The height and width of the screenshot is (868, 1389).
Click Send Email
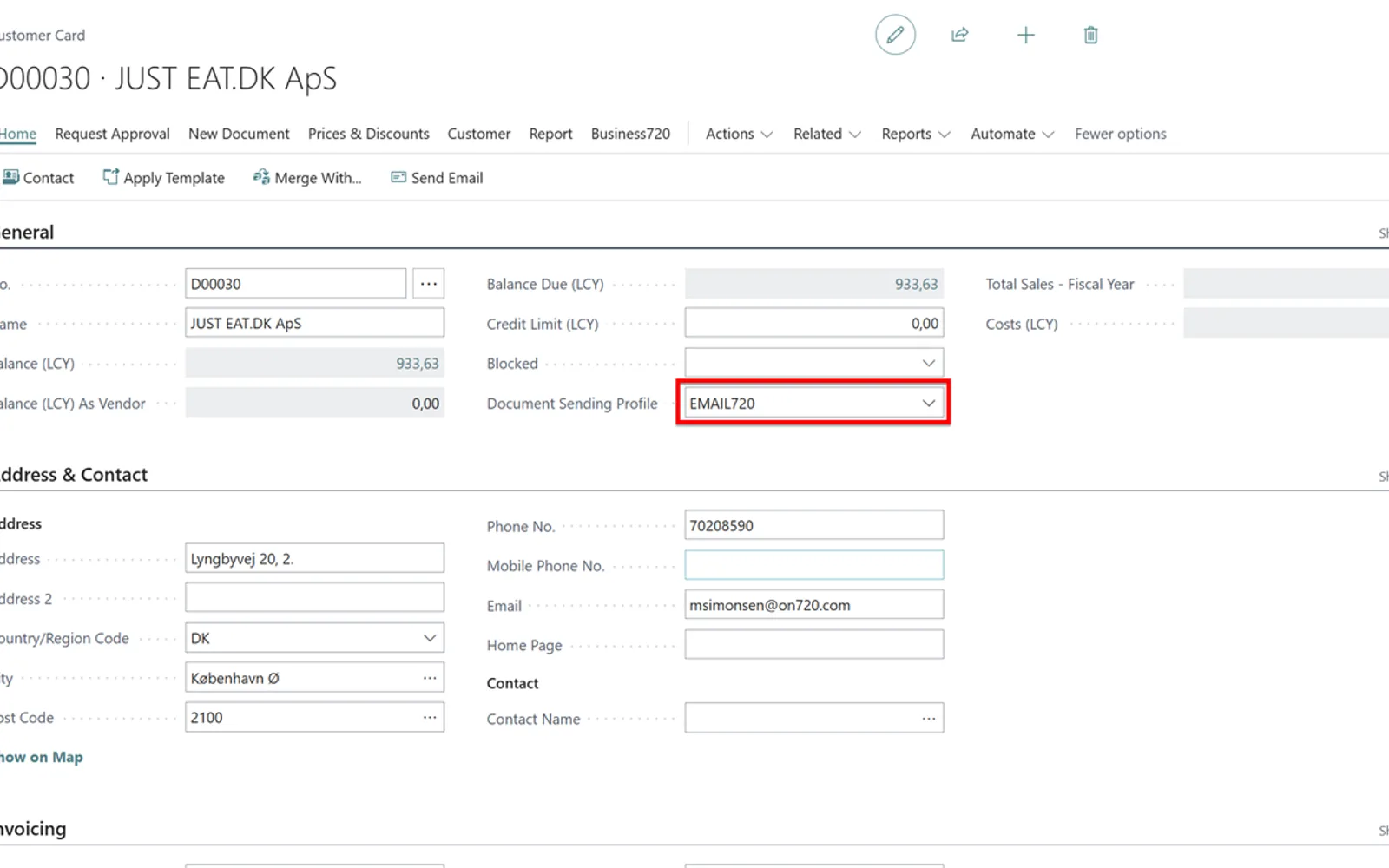click(x=437, y=178)
